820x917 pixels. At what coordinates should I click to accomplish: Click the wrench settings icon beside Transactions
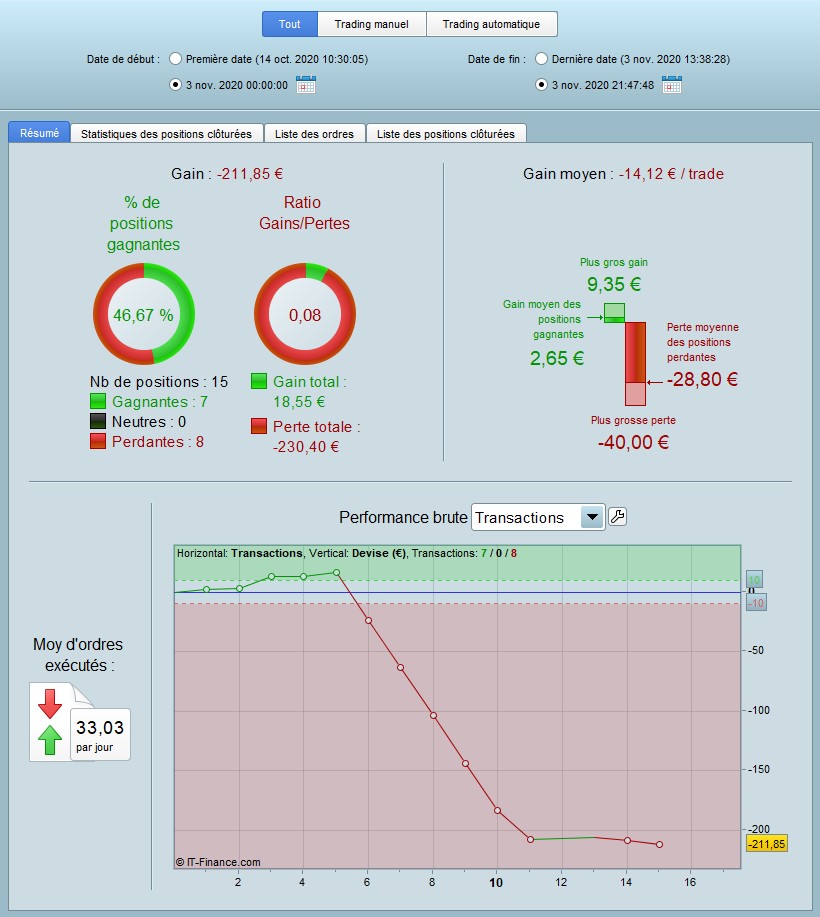tap(618, 516)
